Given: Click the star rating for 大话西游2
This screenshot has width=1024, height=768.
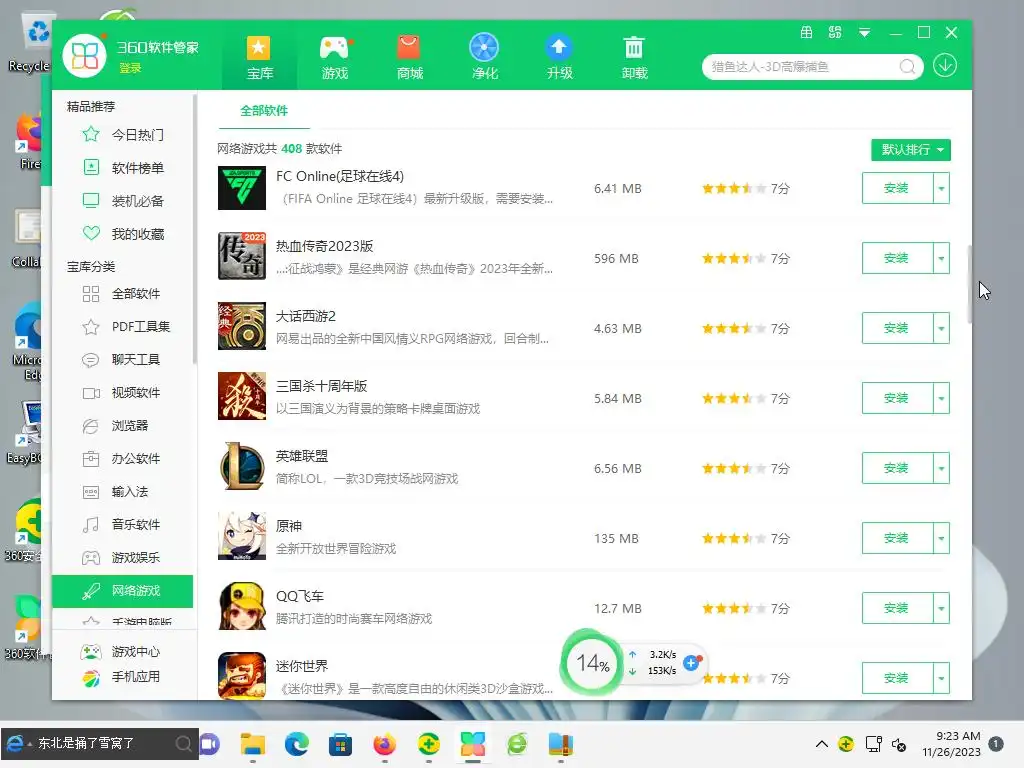Looking at the screenshot, I should tap(733, 328).
